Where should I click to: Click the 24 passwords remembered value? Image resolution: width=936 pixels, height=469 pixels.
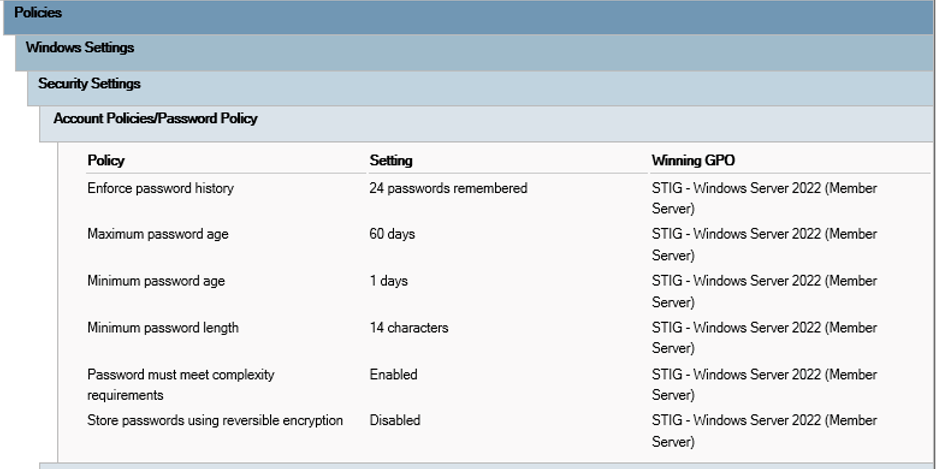pyautogui.click(x=448, y=189)
